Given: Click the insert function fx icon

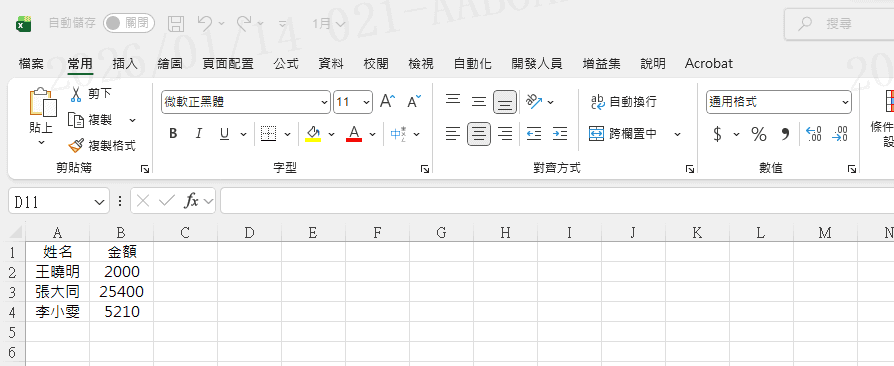Looking at the screenshot, I should click(192, 201).
